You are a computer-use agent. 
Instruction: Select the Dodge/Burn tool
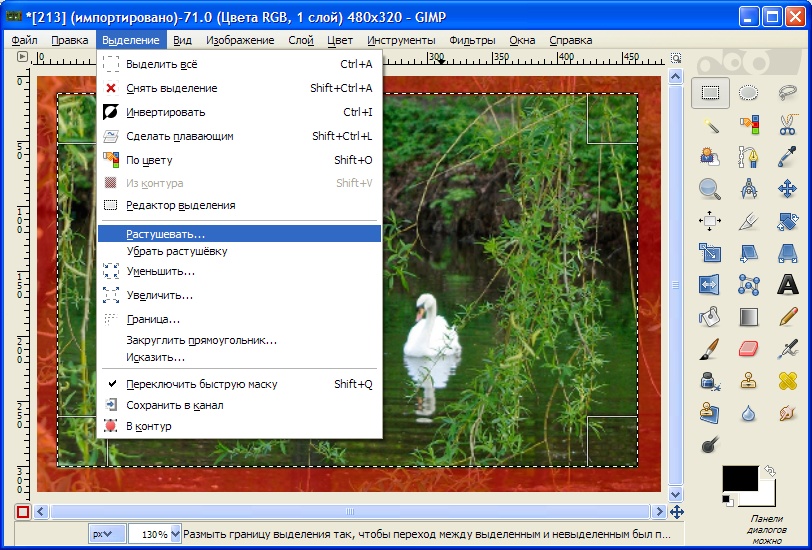(710, 445)
